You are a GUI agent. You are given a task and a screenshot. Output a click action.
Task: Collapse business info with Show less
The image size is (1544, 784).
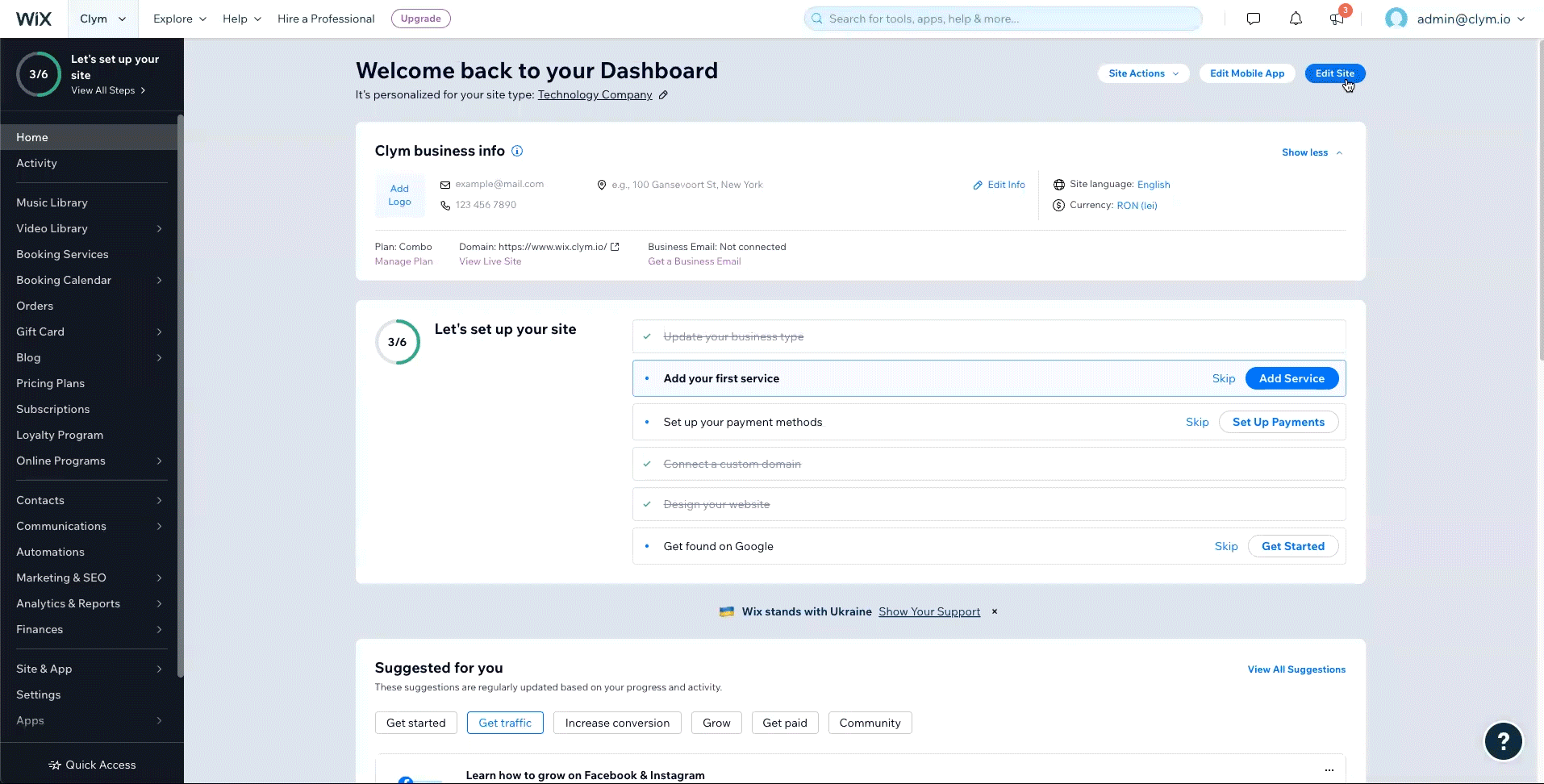[x=1312, y=152]
